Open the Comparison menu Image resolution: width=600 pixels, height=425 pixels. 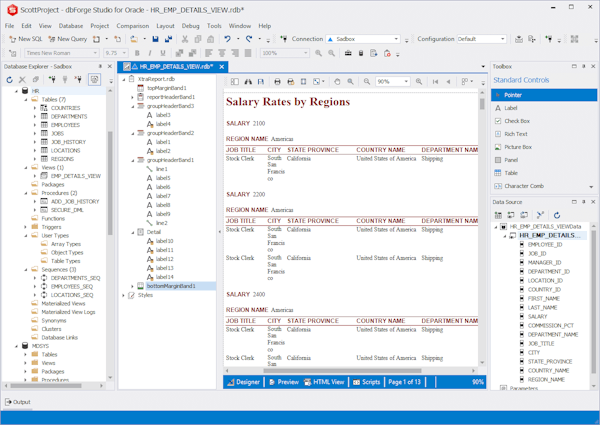(x=133, y=26)
